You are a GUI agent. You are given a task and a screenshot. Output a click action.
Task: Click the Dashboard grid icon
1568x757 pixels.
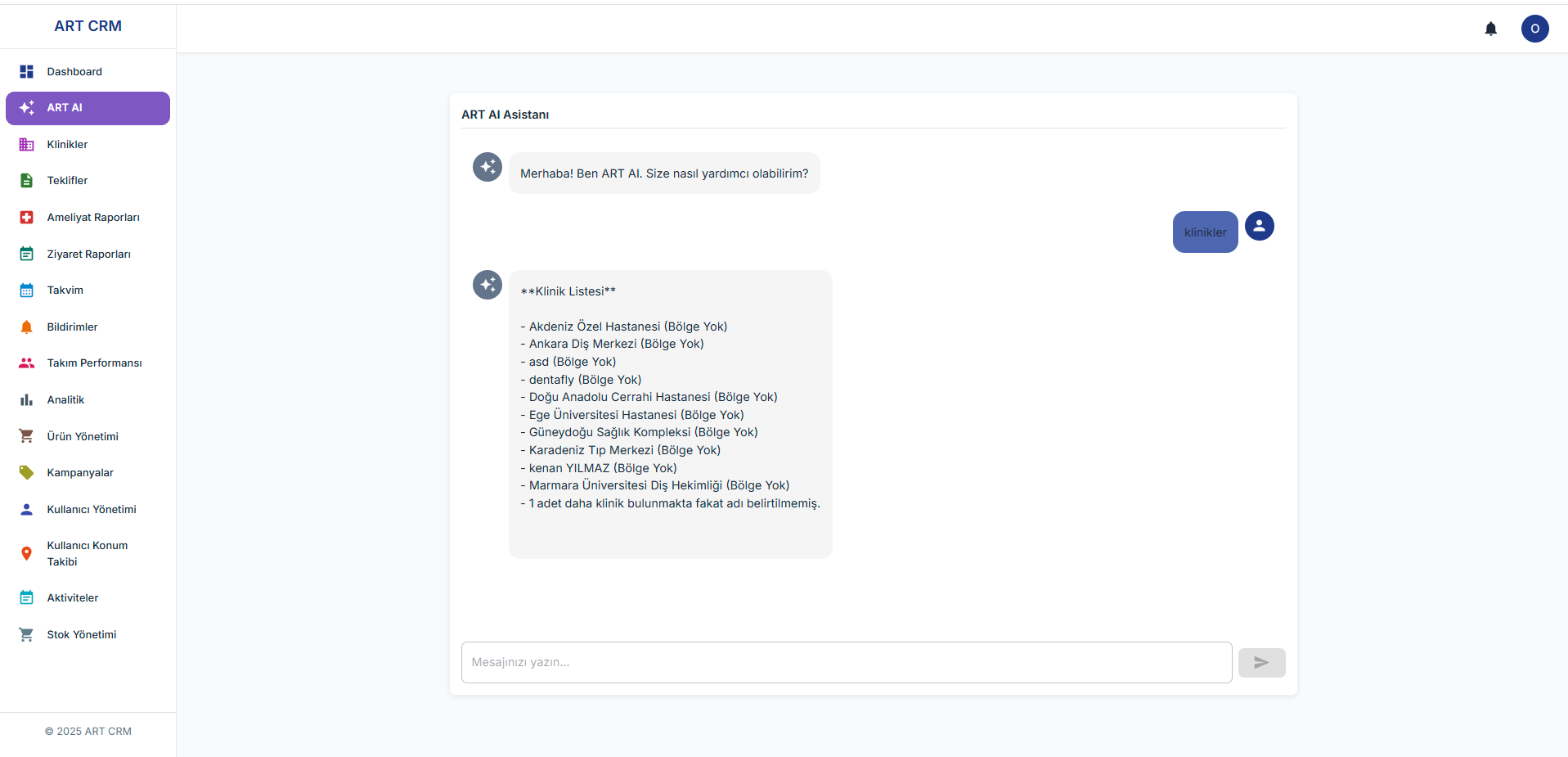coord(27,72)
